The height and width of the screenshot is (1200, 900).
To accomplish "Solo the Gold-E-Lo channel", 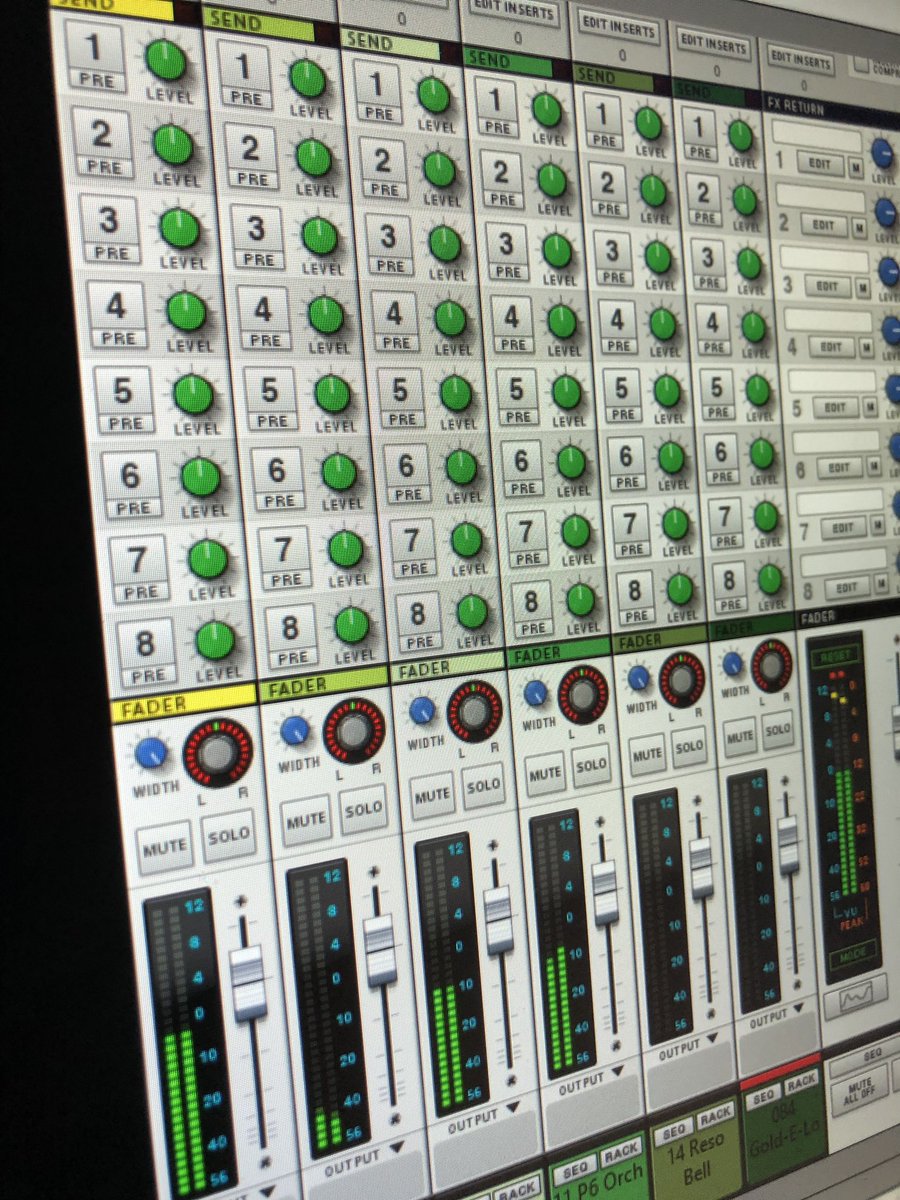I will 778,730.
